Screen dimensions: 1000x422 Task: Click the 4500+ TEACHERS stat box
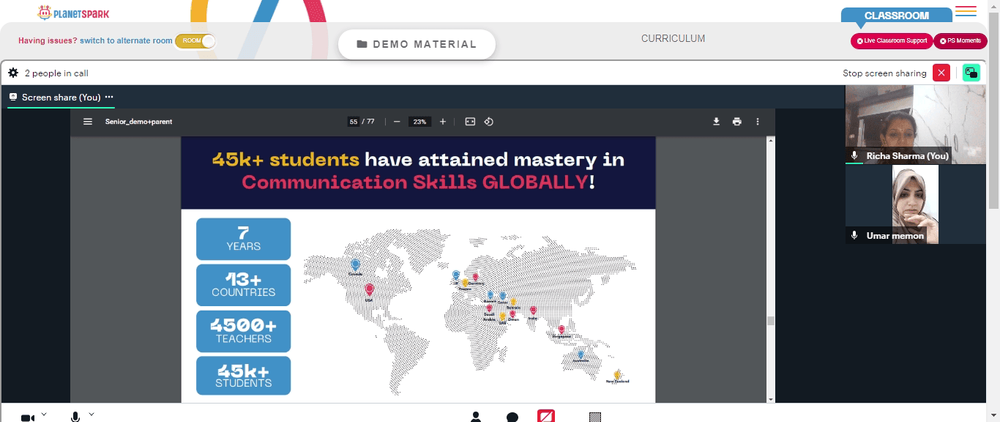pyautogui.click(x=243, y=331)
